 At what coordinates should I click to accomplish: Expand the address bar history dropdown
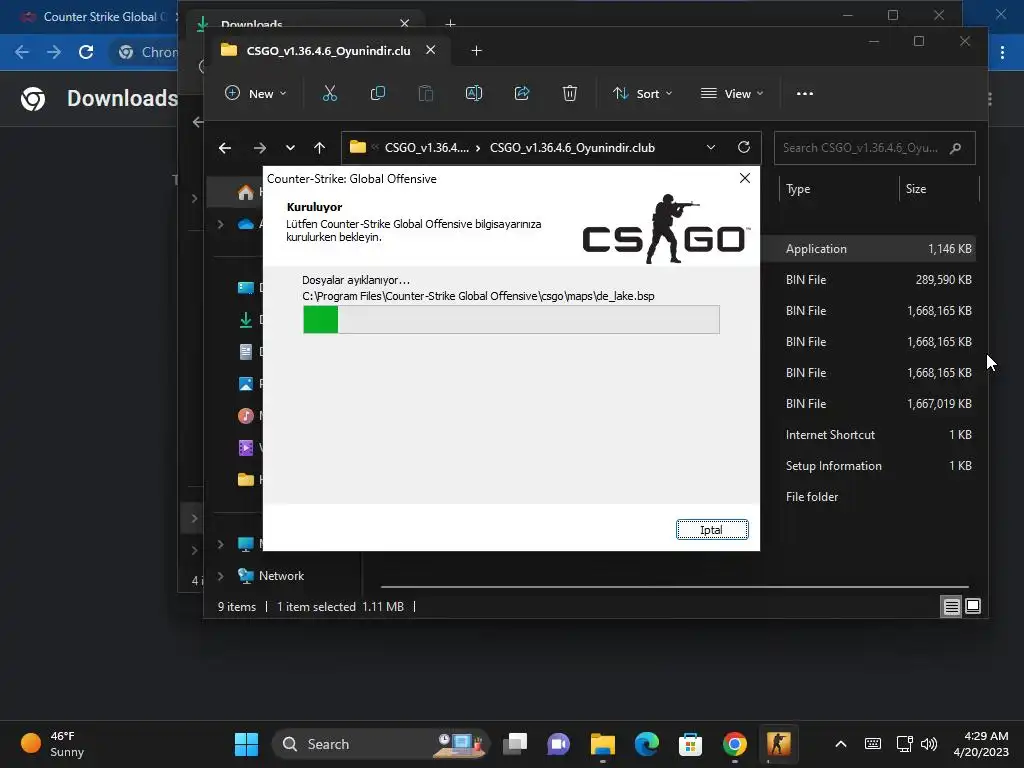(711, 148)
